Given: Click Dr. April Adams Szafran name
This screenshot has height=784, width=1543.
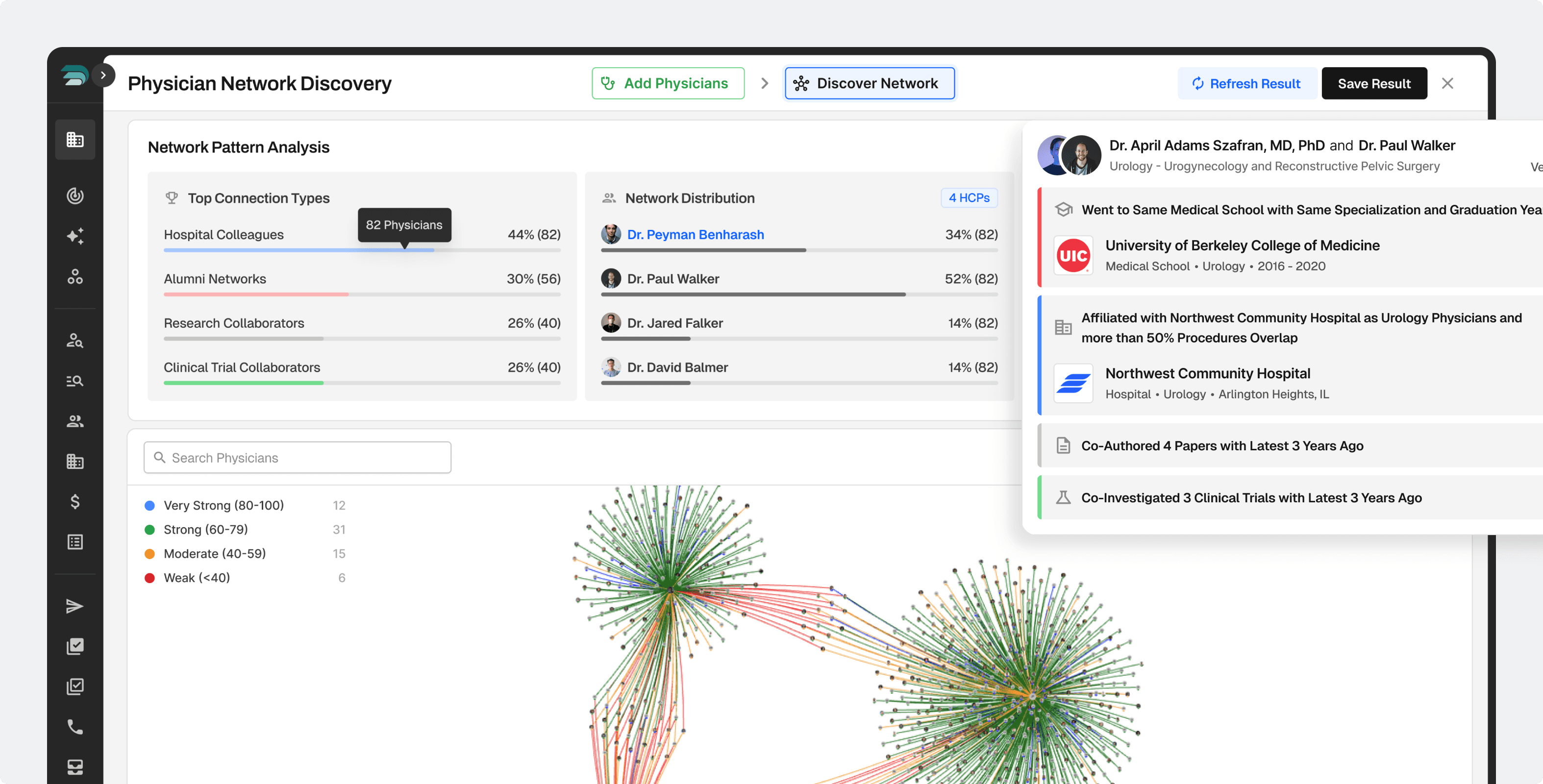Looking at the screenshot, I should 1217,146.
